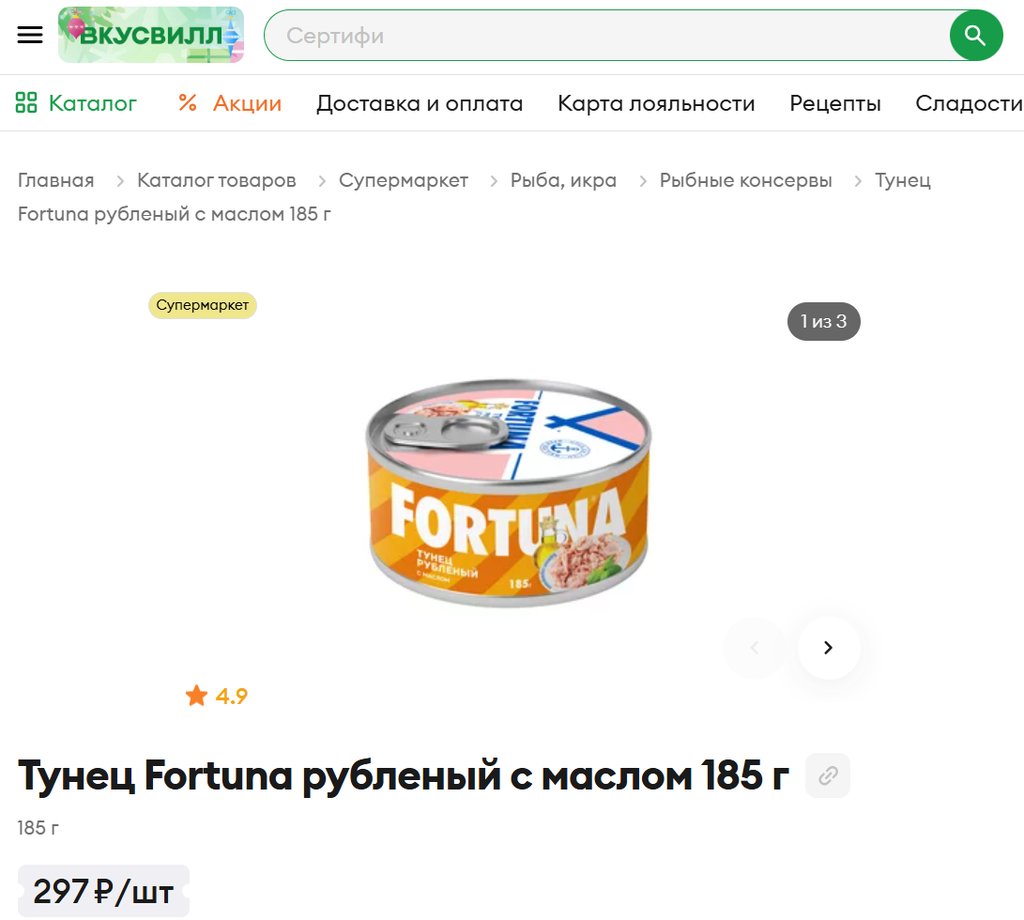This screenshot has height=920, width=1024.
Task: Open Карта лояльности page
Action: (x=656, y=103)
